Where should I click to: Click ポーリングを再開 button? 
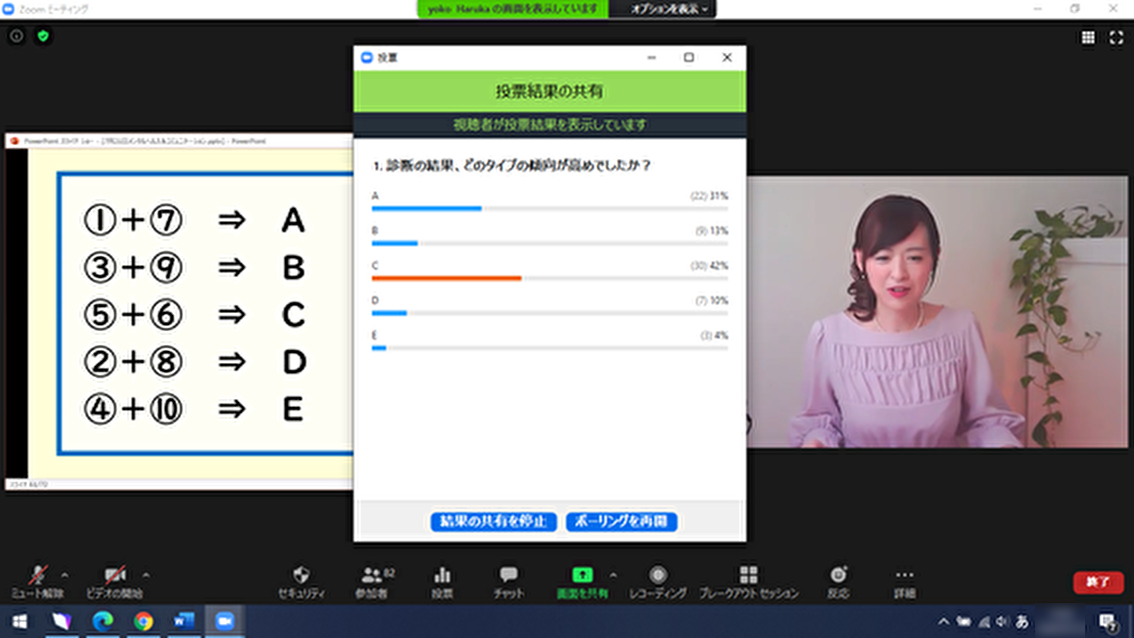tap(622, 522)
